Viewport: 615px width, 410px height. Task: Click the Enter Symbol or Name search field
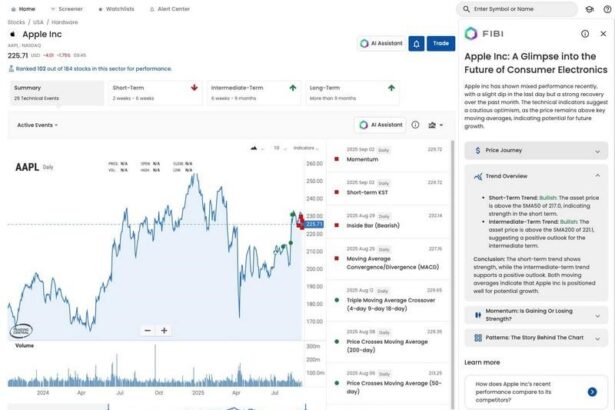pos(520,8)
